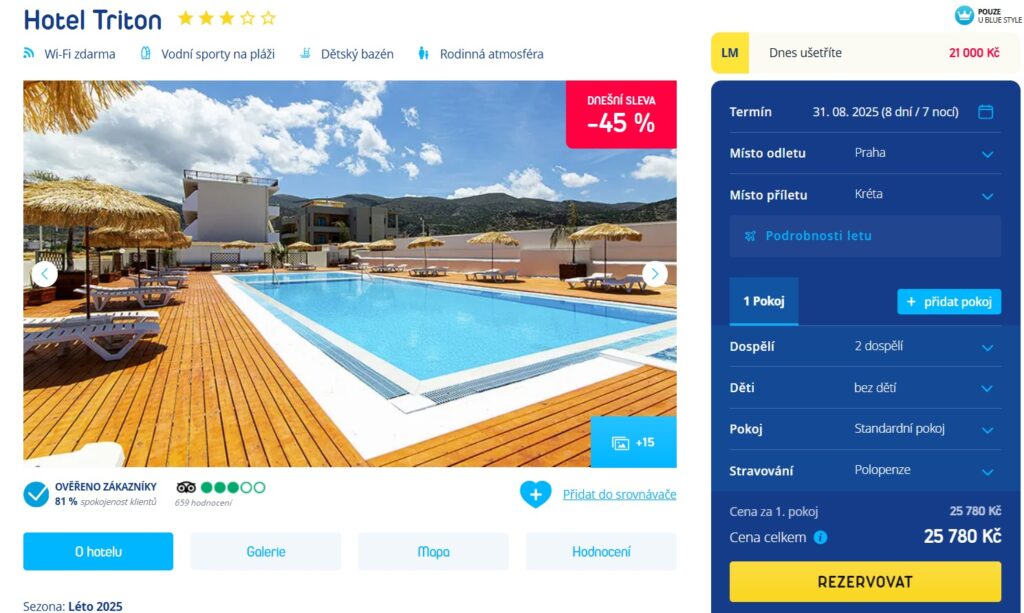Click the přidat pokoj button
1024x613 pixels.
(x=949, y=302)
